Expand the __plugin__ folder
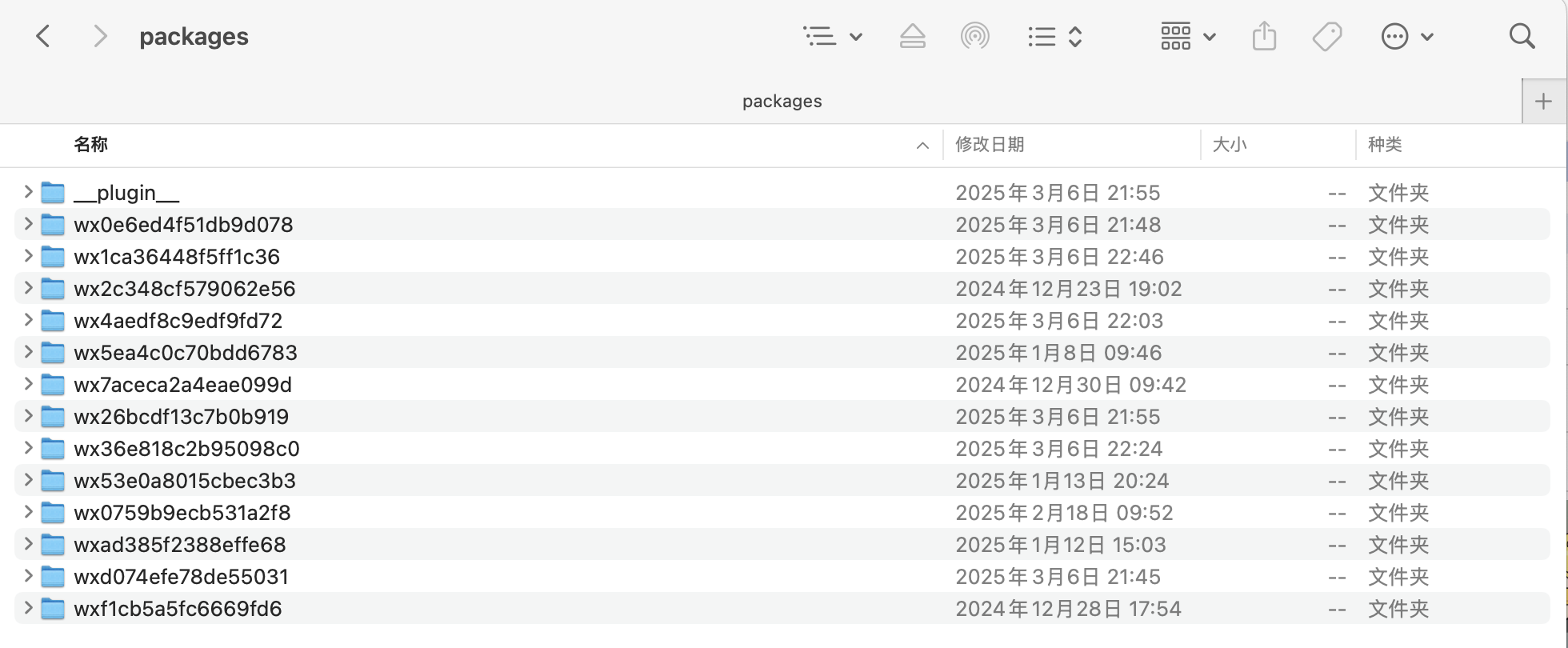This screenshot has width=1568, height=648. (28, 192)
